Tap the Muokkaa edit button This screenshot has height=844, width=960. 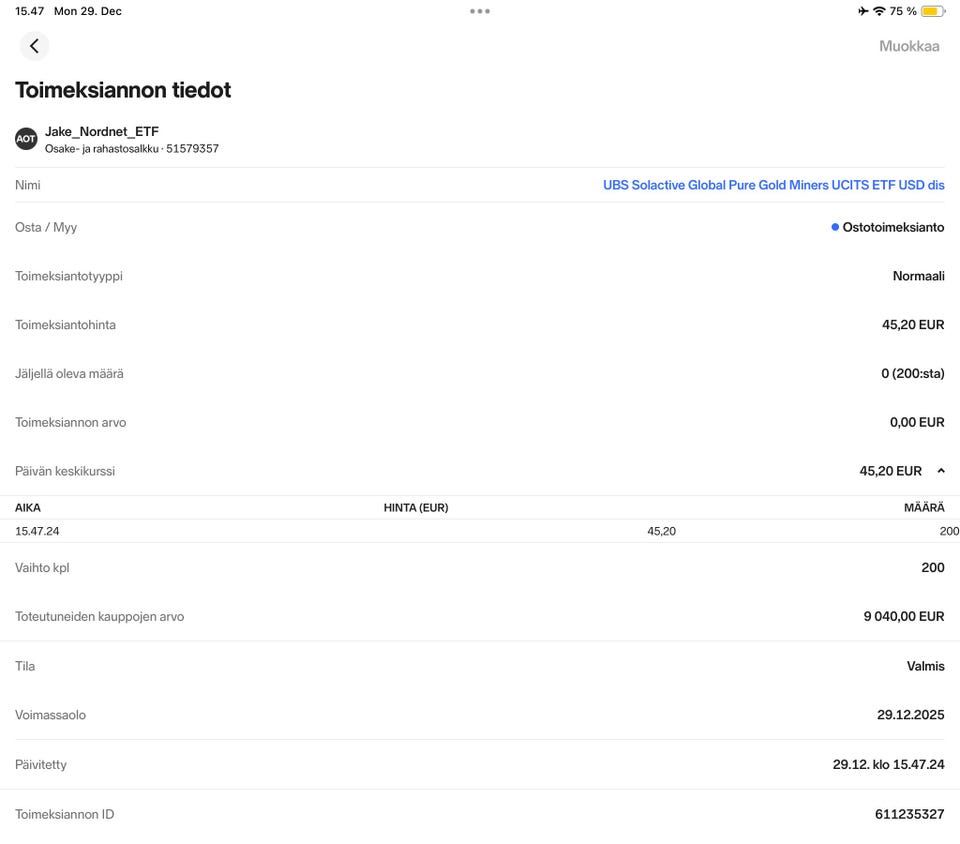[909, 47]
